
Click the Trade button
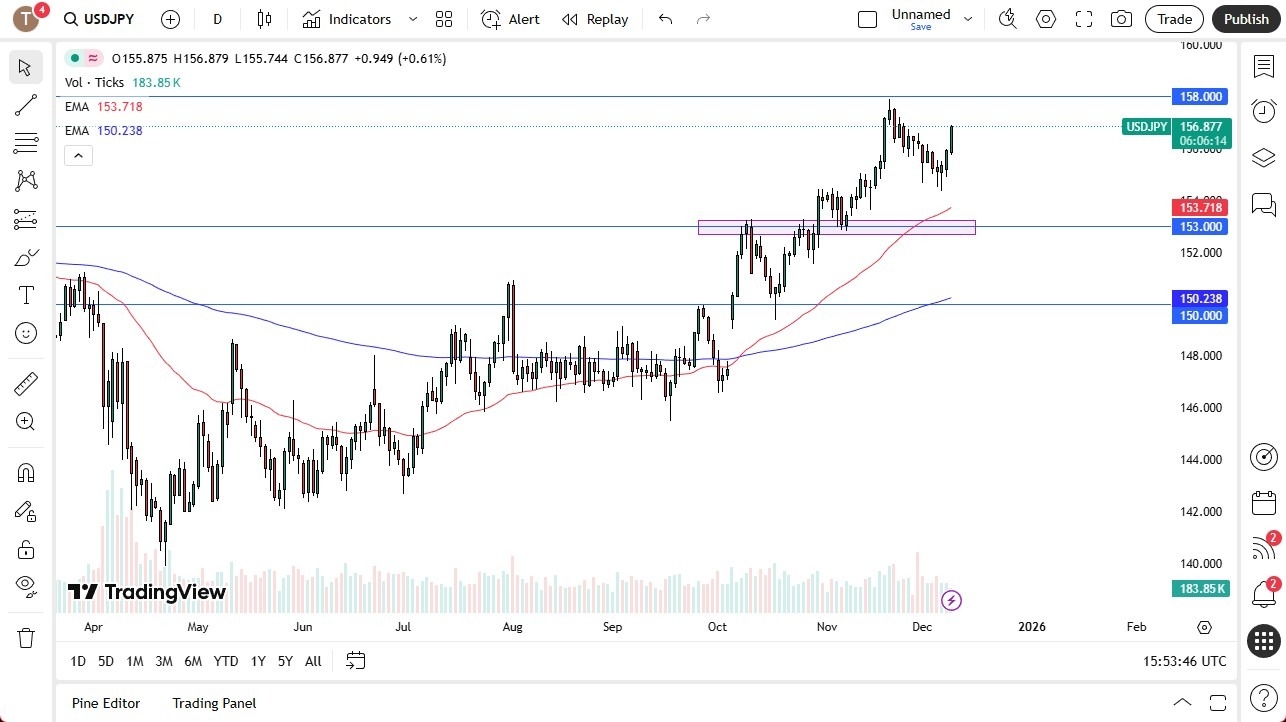(x=1173, y=19)
